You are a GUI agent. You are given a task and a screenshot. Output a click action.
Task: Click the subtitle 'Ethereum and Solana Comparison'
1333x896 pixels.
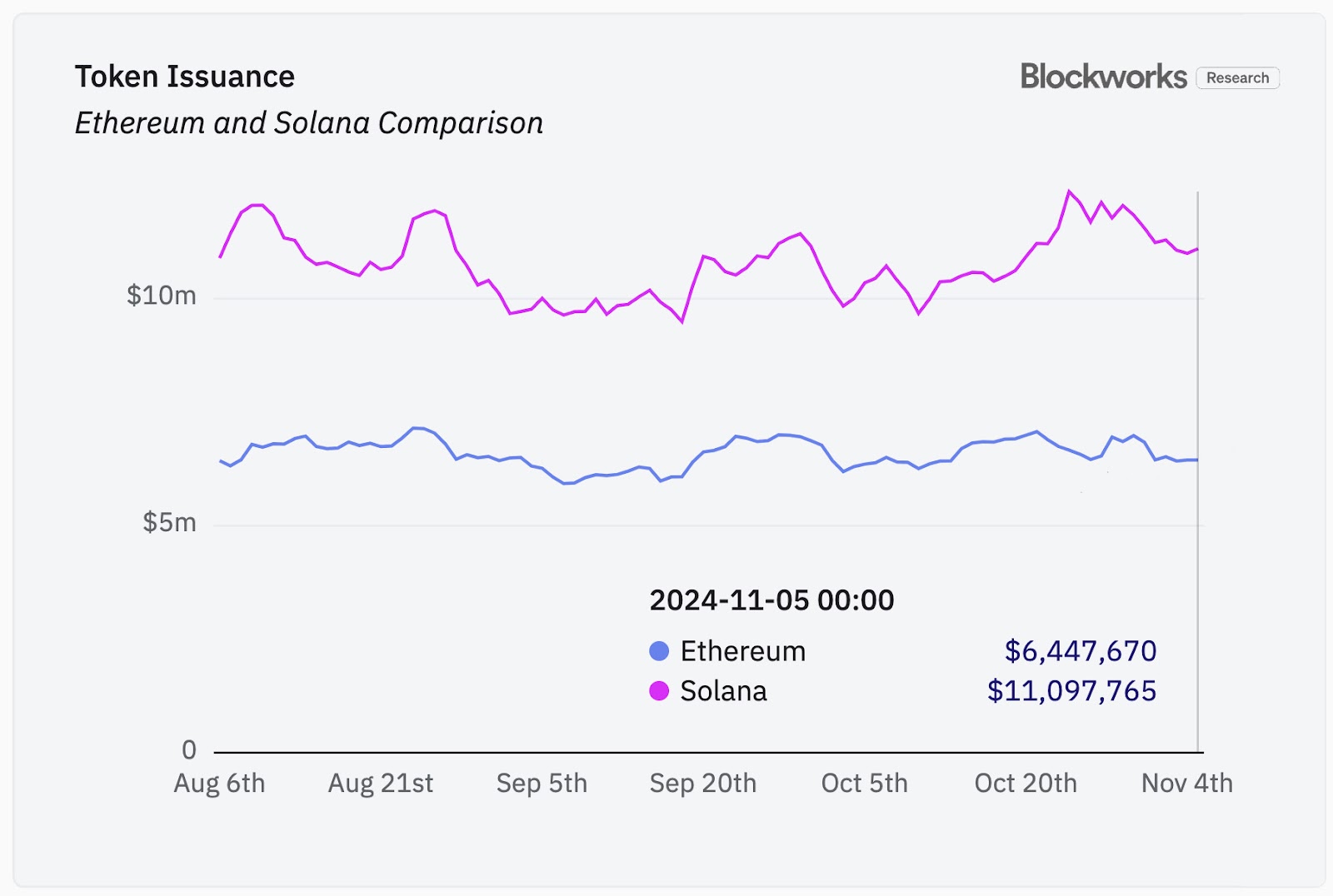309,123
